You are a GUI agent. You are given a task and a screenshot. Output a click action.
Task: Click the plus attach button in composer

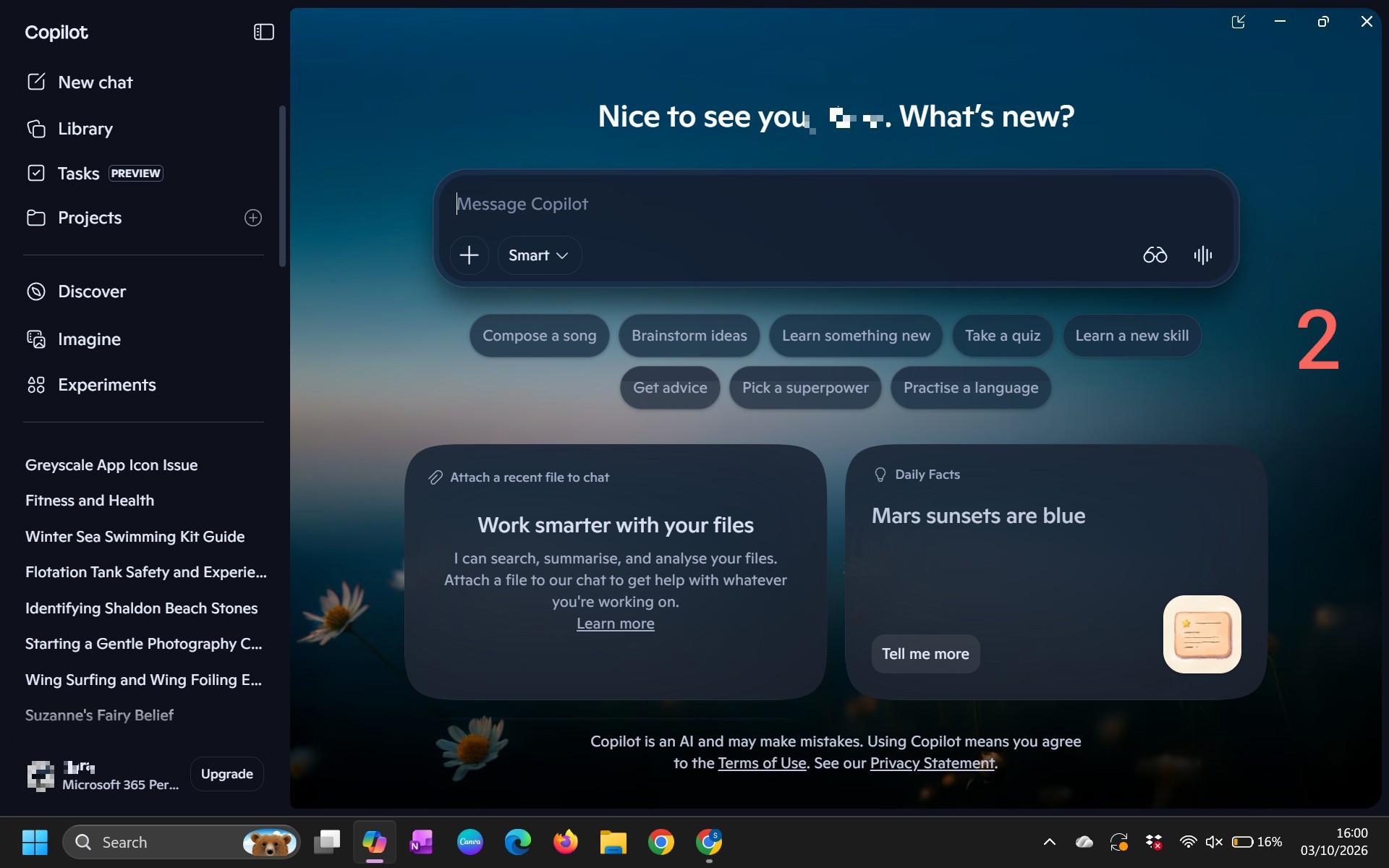(x=469, y=255)
